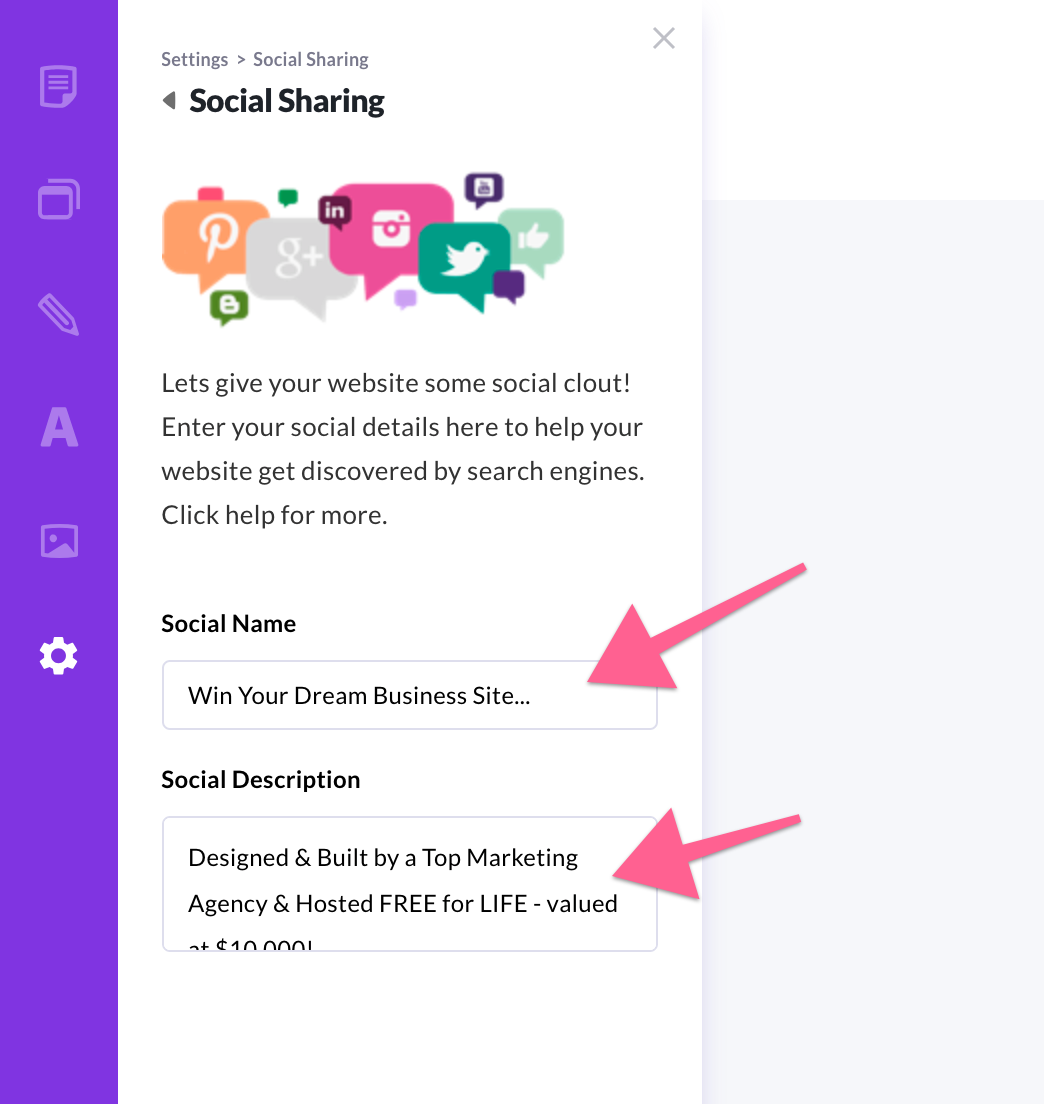Open the pages document icon in sidebar
The height and width of the screenshot is (1104, 1044).
(x=58, y=87)
